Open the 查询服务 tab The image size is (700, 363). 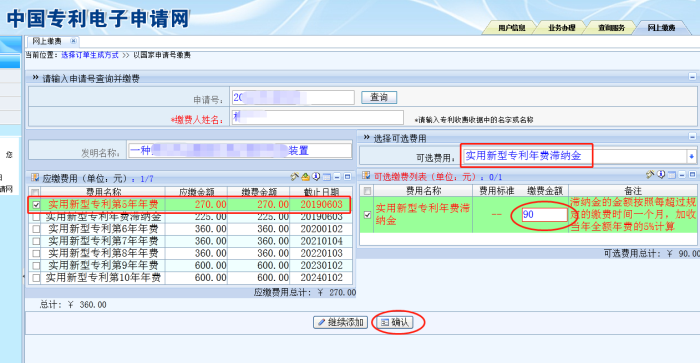(611, 28)
